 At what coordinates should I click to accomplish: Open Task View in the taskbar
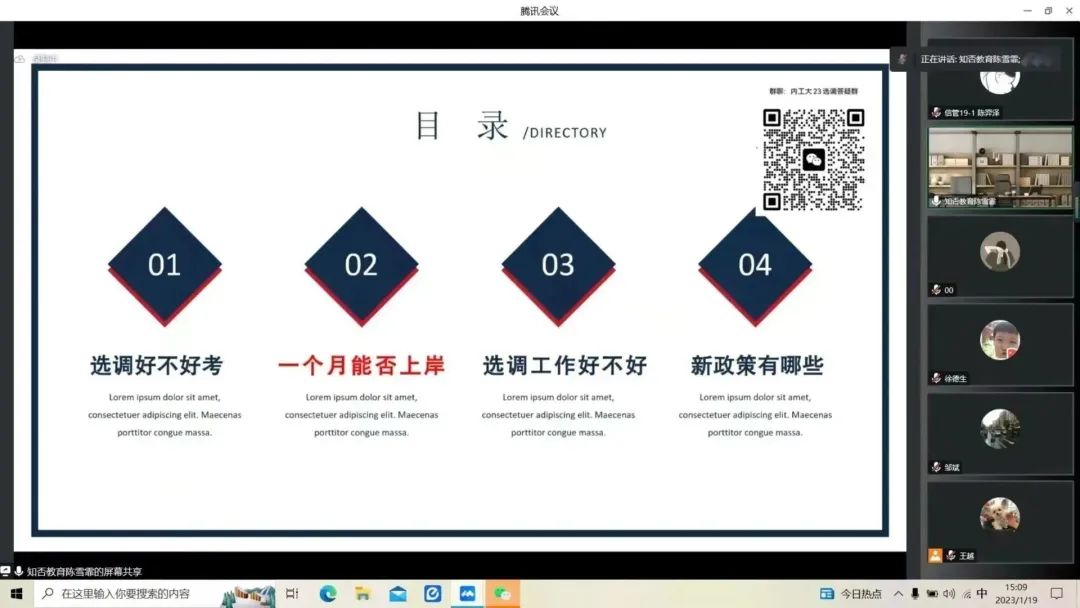(x=292, y=593)
